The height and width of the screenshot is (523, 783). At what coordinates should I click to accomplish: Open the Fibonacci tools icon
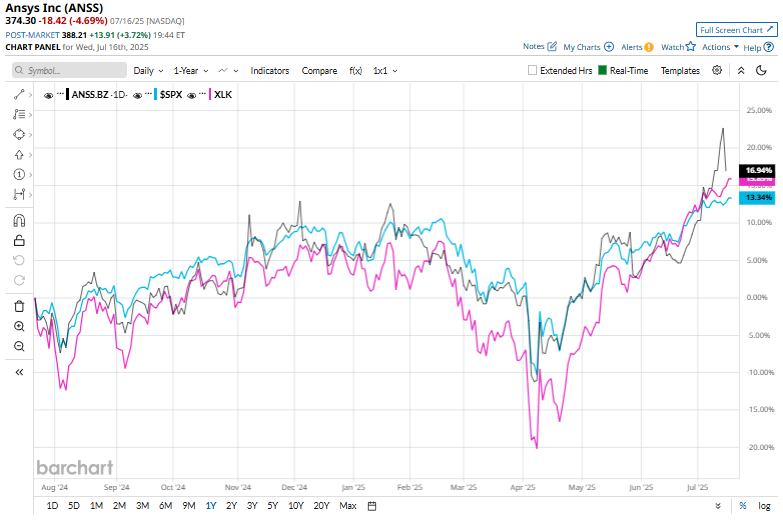pos(19,114)
